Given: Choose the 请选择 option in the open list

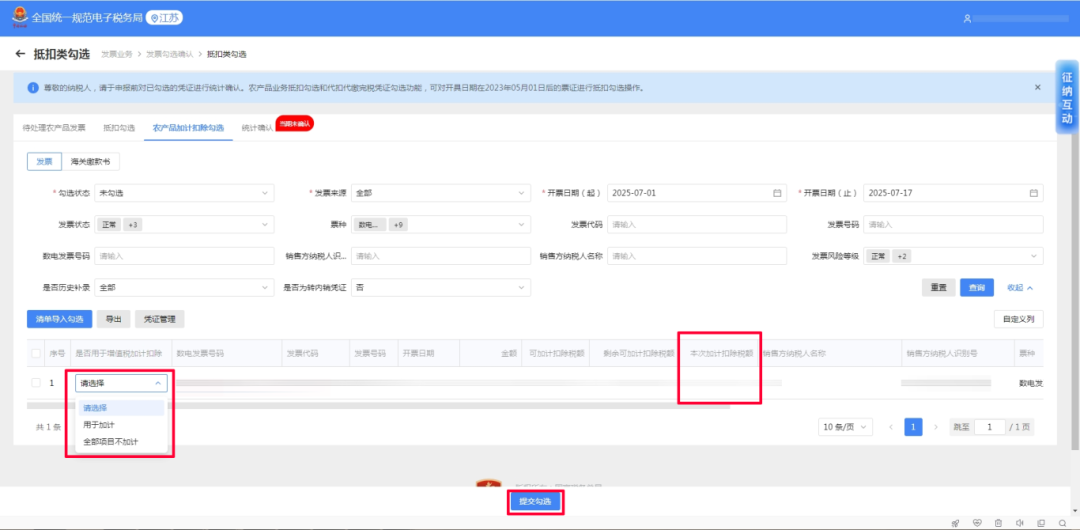Looking at the screenshot, I should 121,408.
